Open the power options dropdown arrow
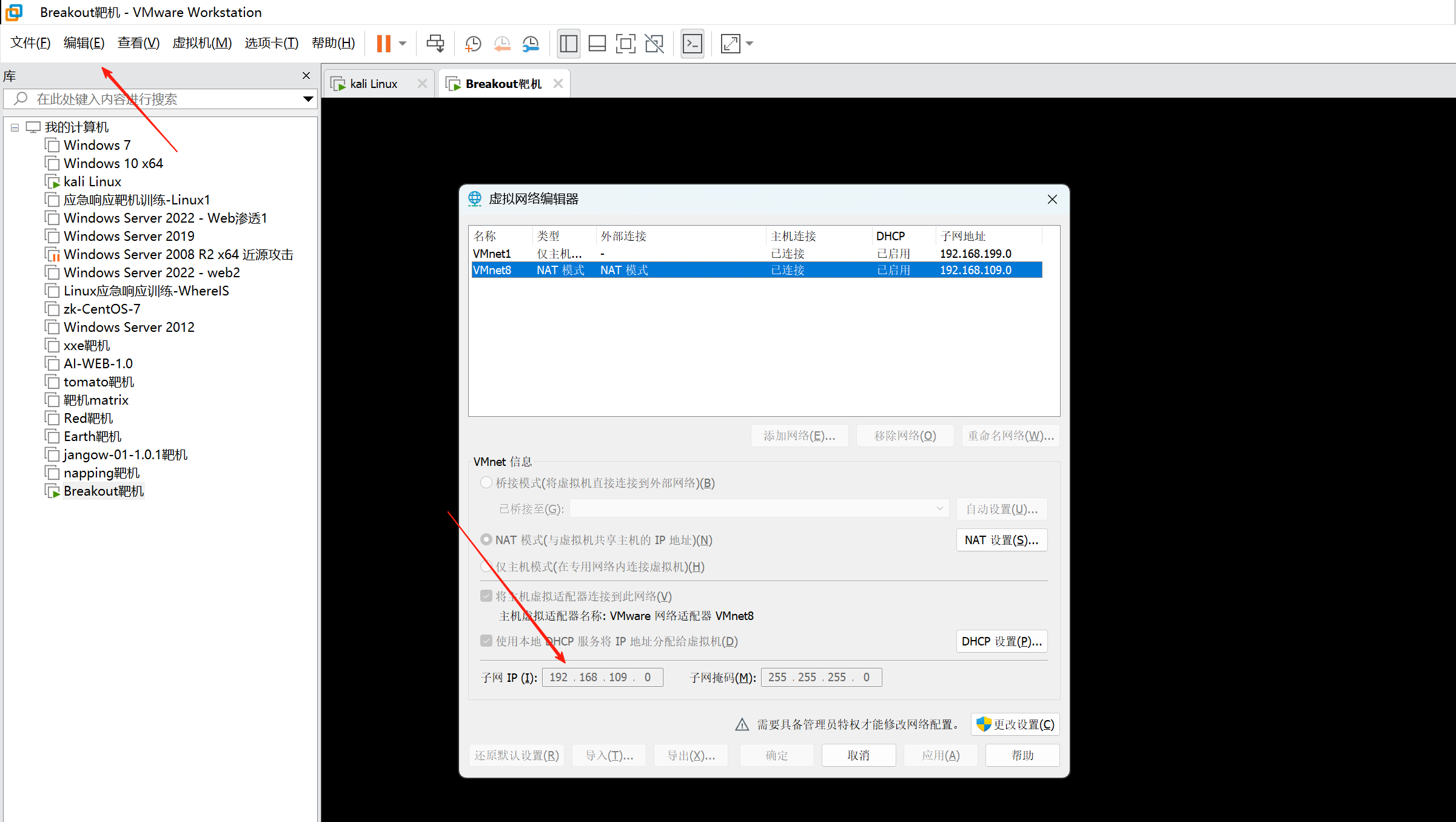Image resolution: width=1456 pixels, height=822 pixels. point(403,43)
